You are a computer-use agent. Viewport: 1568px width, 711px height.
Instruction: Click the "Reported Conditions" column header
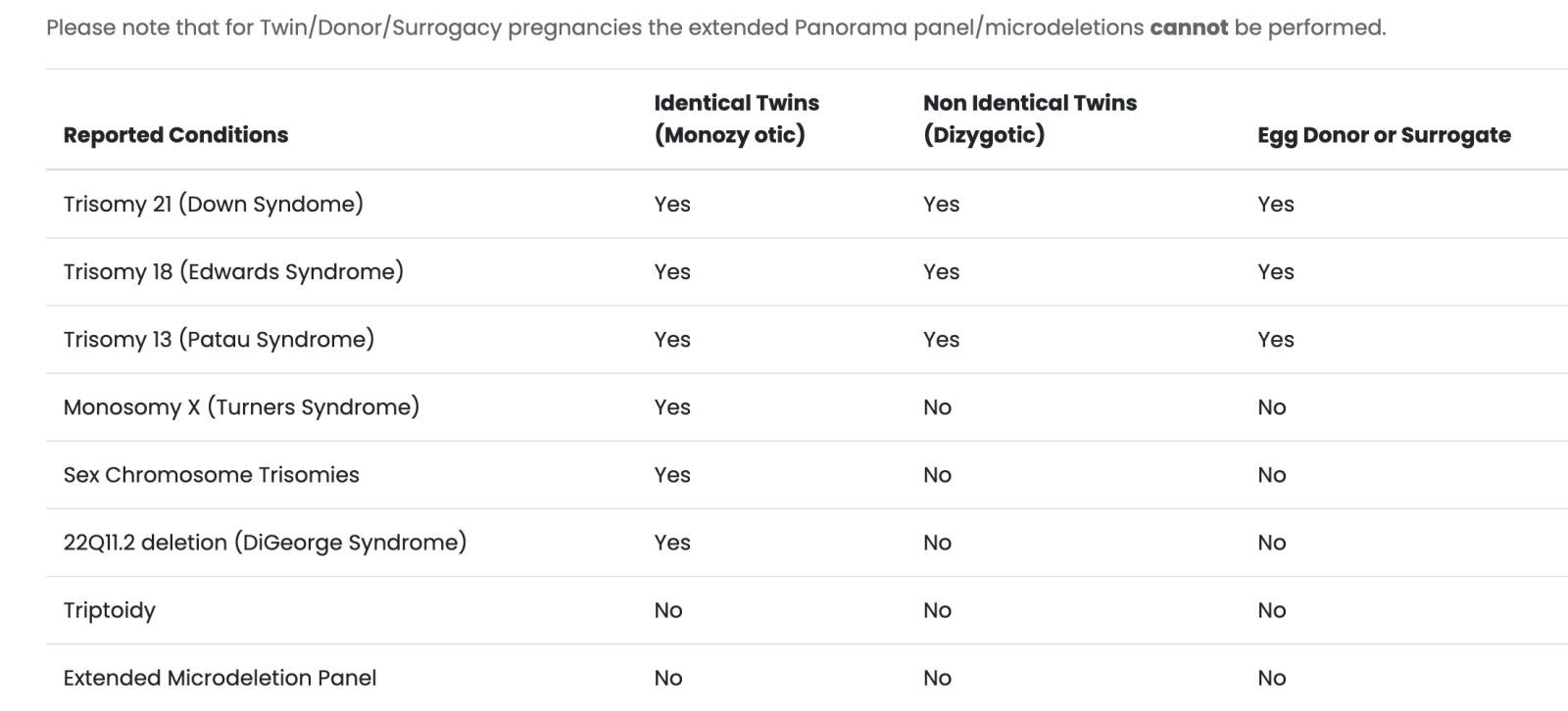[x=175, y=135]
